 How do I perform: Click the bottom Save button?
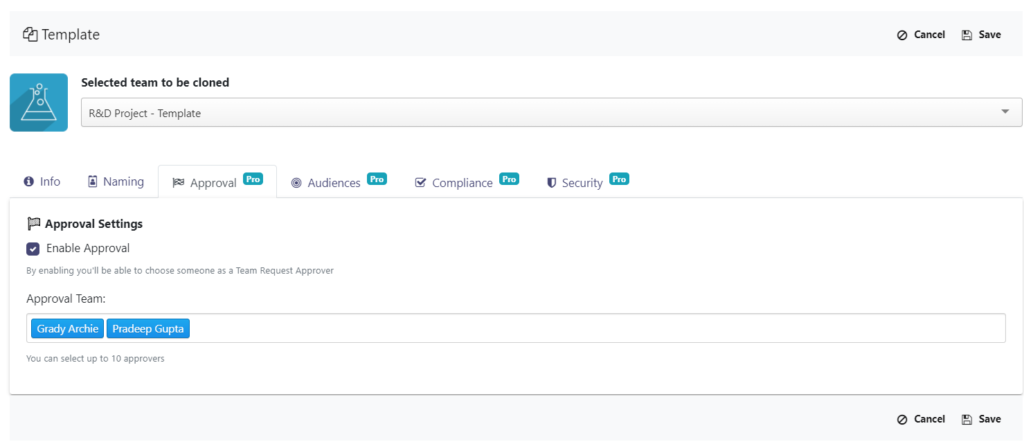point(981,419)
